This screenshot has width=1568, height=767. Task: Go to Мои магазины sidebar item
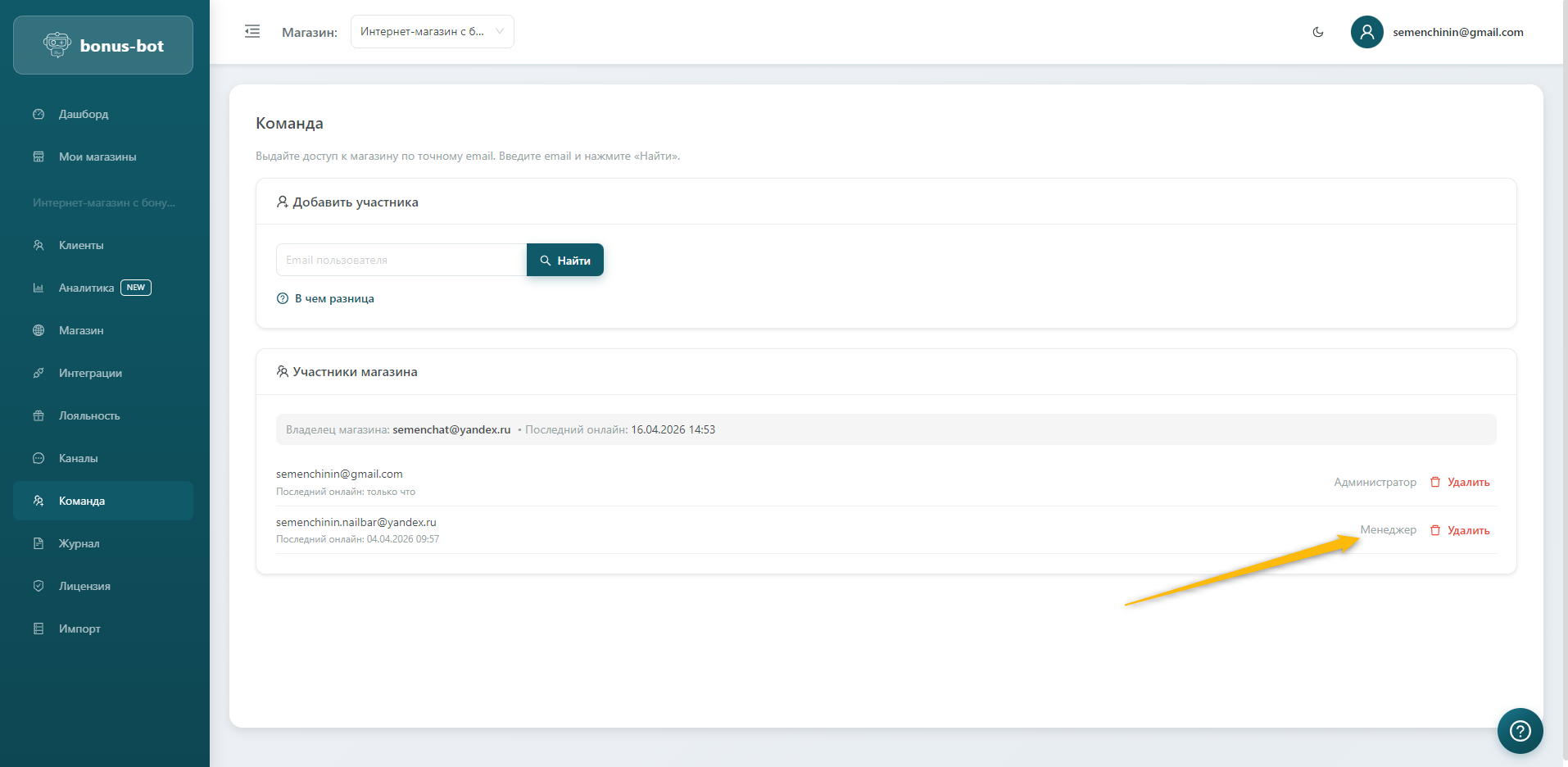point(97,157)
